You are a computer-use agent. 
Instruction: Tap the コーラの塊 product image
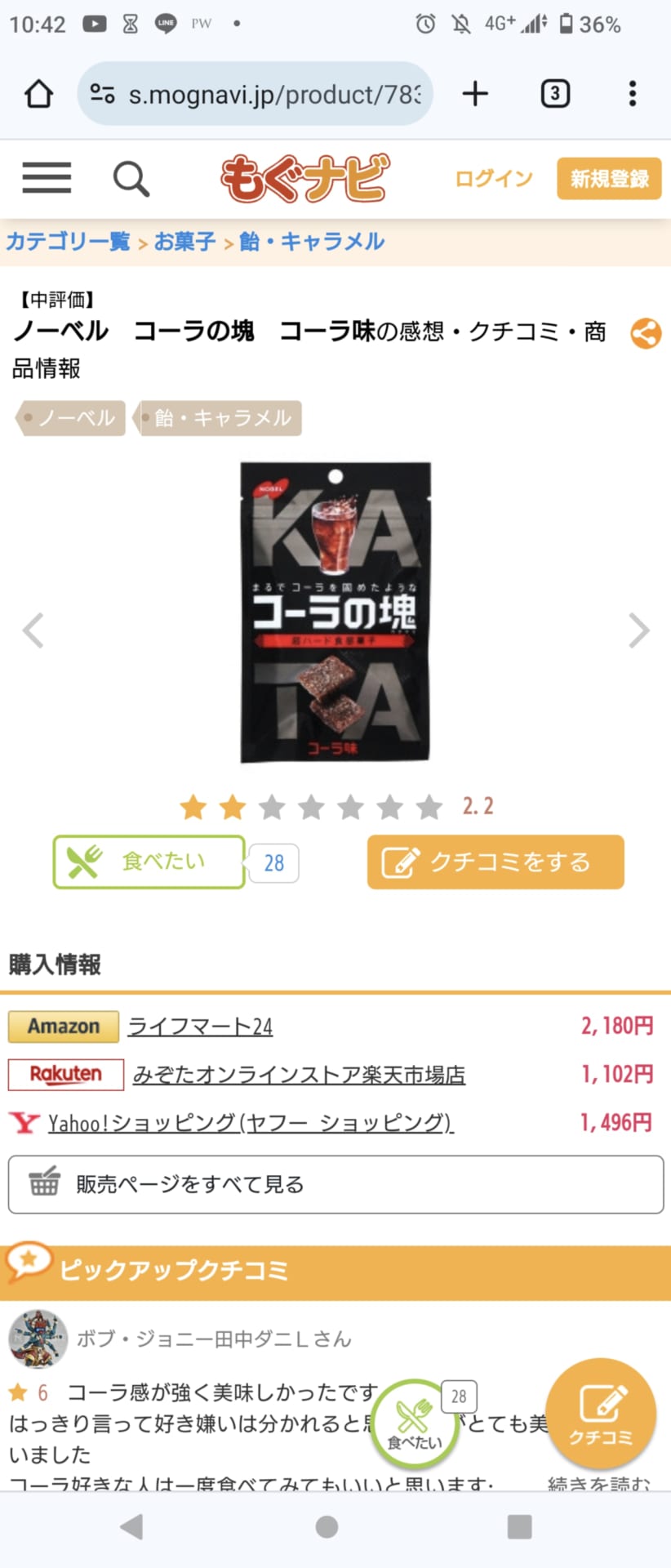point(335,612)
